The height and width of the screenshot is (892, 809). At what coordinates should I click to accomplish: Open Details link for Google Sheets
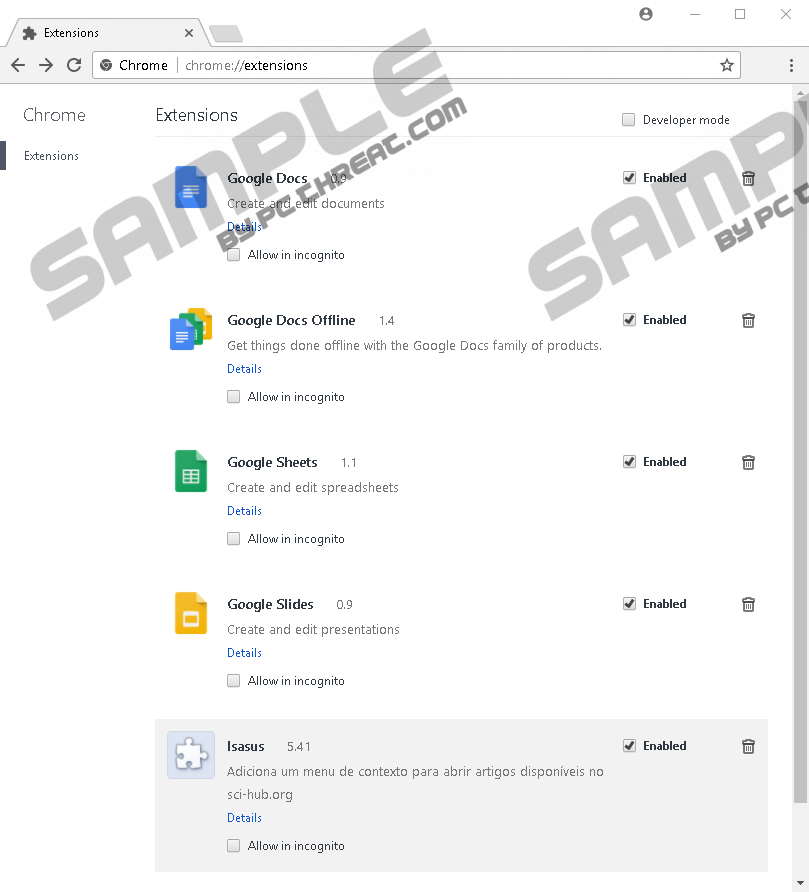click(244, 511)
